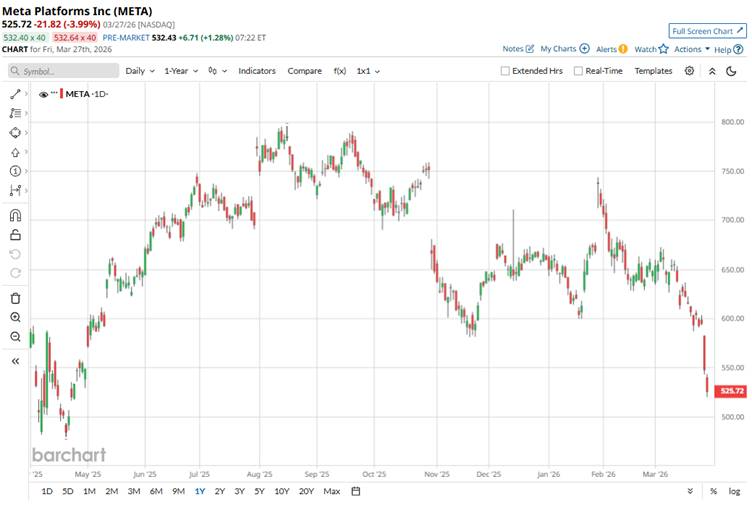
Task: Open the Indicators menu
Action: [x=257, y=71]
